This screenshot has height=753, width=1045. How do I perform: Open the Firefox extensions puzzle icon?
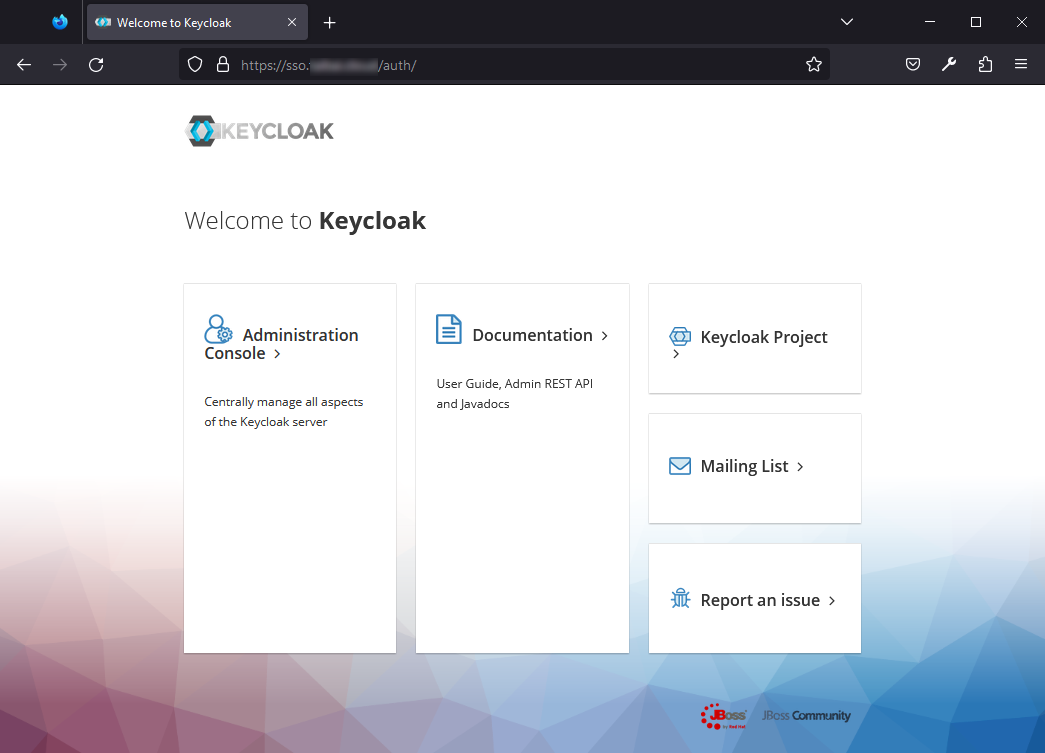(x=985, y=65)
